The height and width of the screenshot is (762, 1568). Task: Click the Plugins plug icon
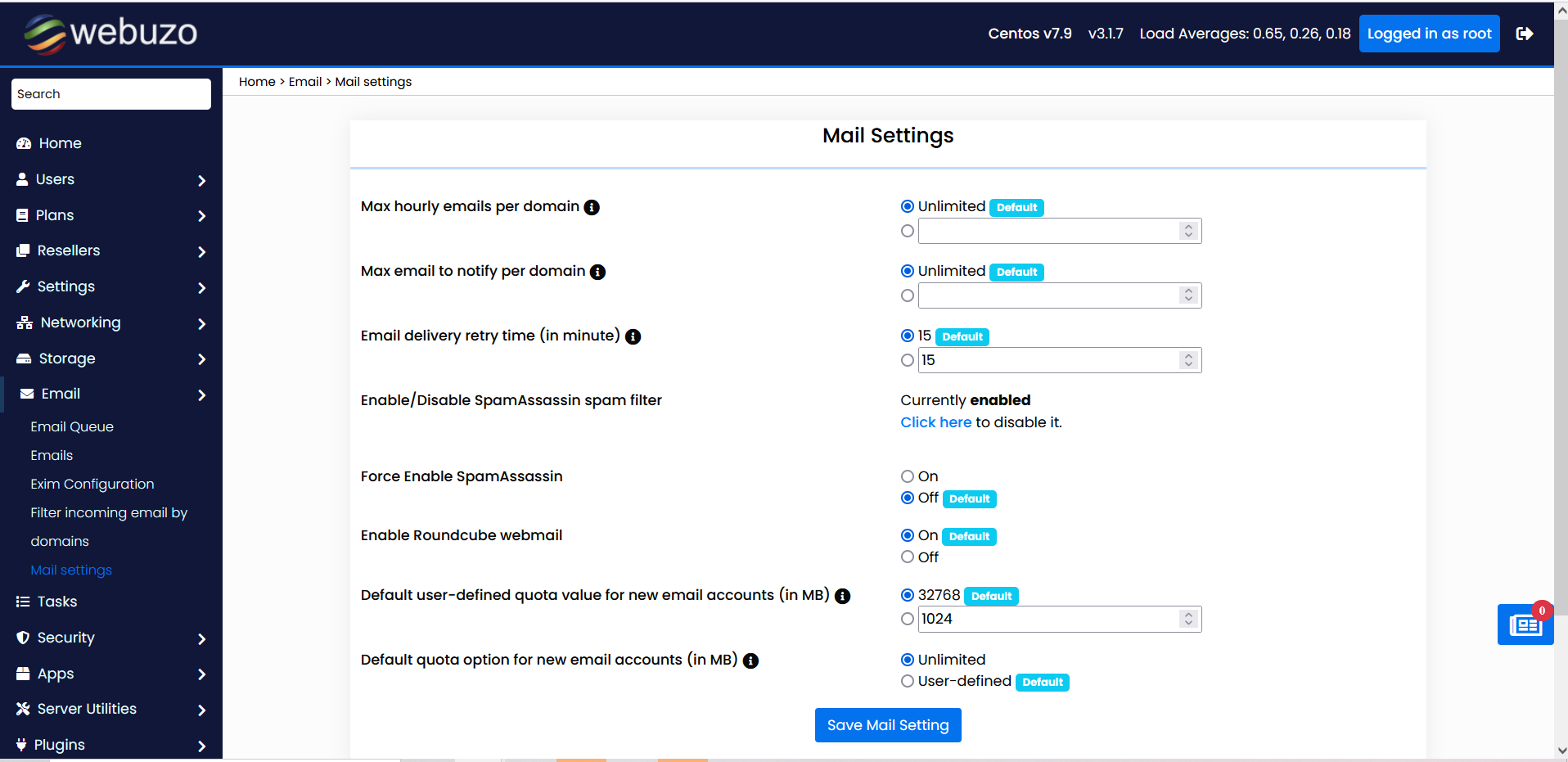[x=21, y=745]
